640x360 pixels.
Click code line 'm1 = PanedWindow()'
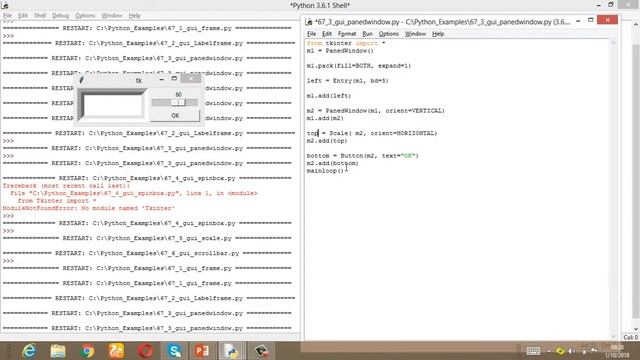click(340, 51)
